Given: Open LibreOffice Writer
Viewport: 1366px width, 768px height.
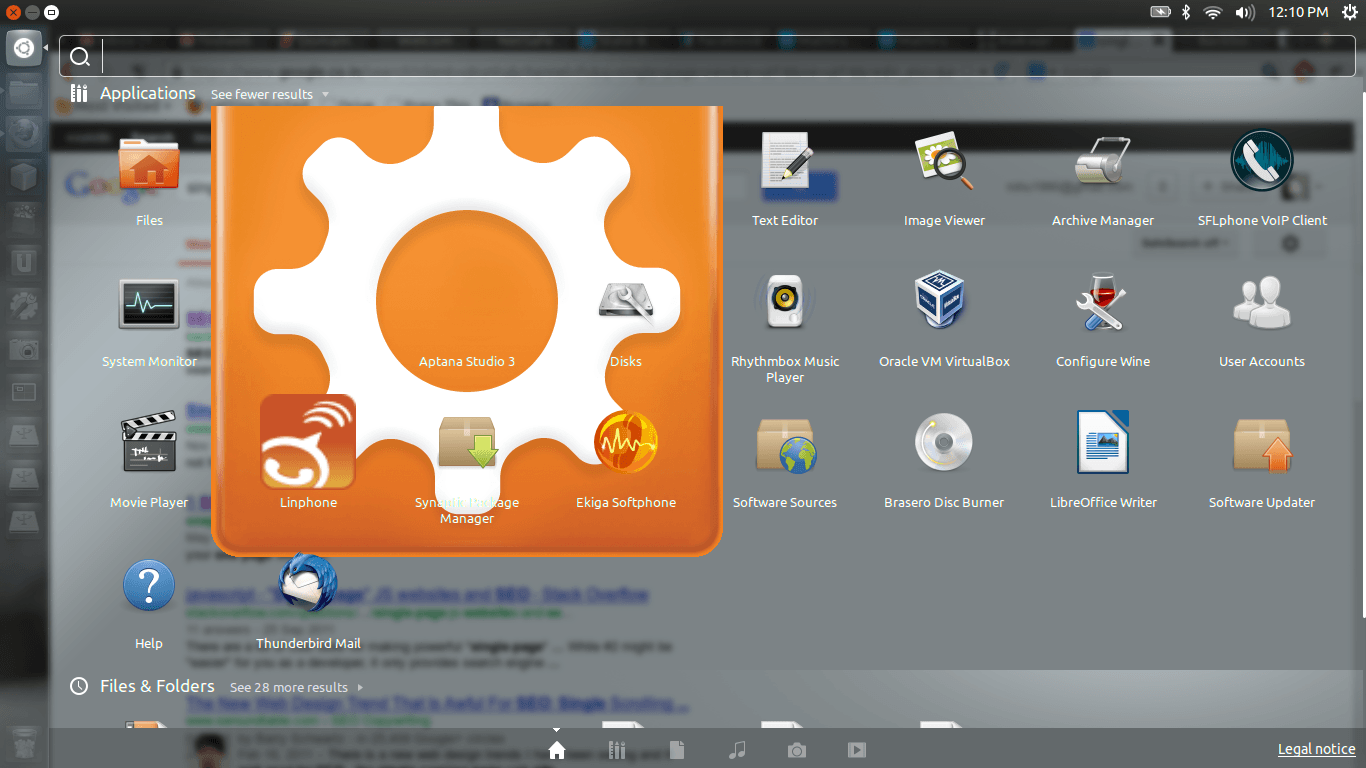Looking at the screenshot, I should click(1103, 442).
